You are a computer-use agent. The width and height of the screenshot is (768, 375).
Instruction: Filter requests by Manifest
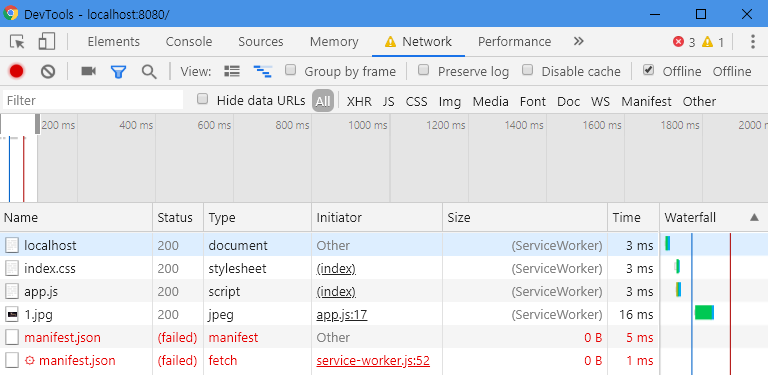(x=647, y=102)
